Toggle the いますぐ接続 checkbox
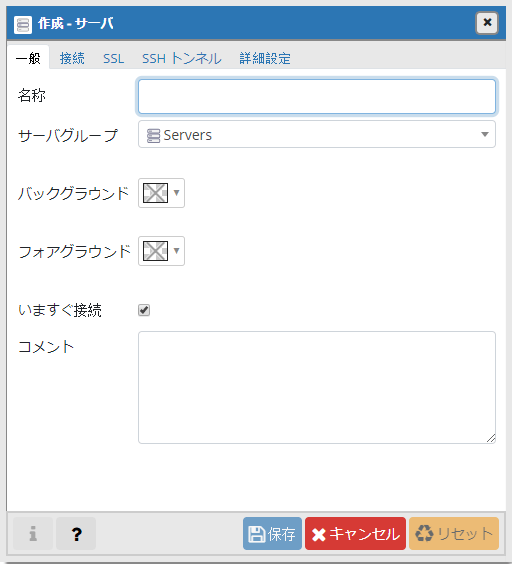The image size is (512, 564). coord(144,310)
